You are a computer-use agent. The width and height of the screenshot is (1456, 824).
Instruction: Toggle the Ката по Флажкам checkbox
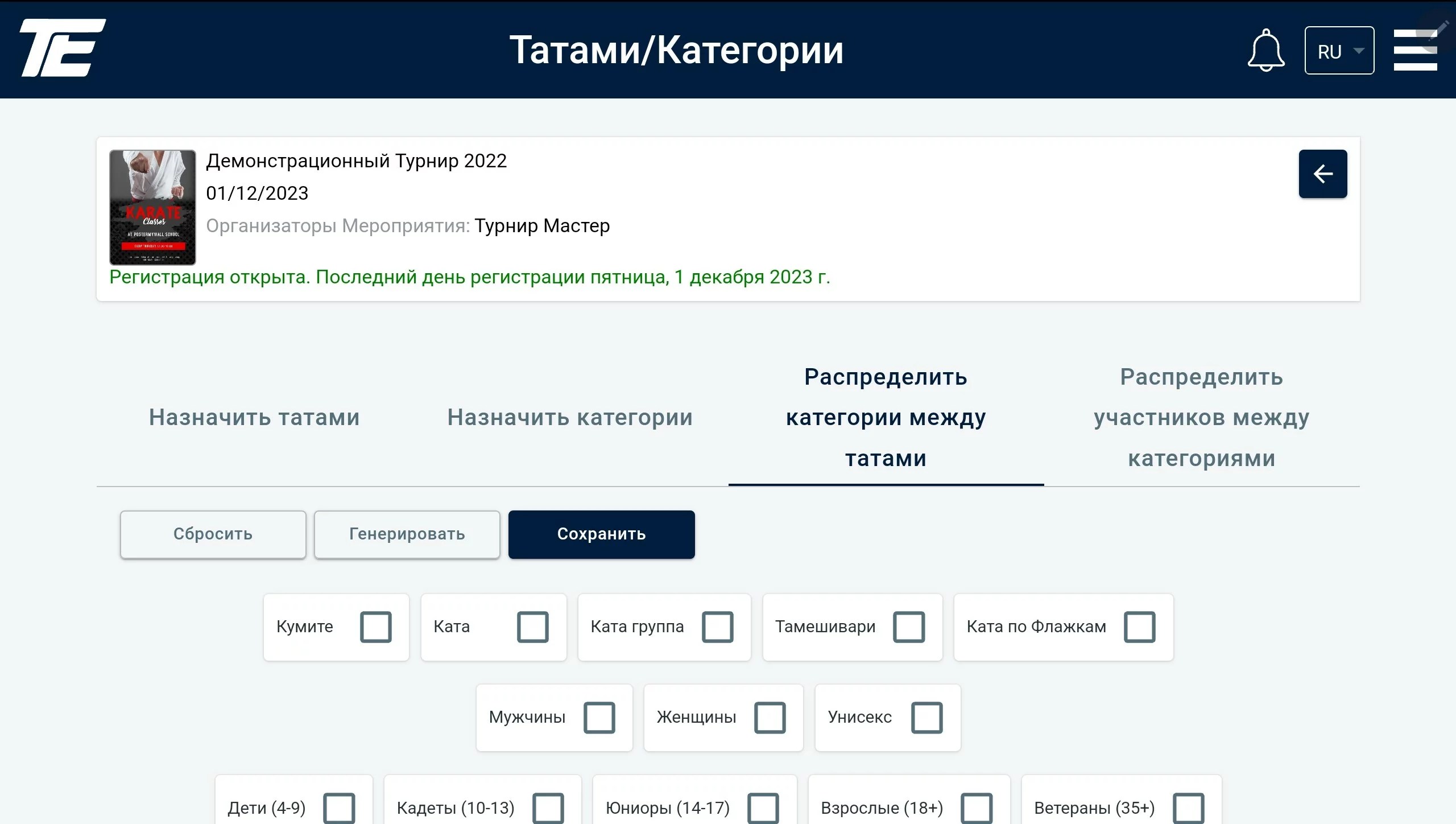tap(1140, 627)
